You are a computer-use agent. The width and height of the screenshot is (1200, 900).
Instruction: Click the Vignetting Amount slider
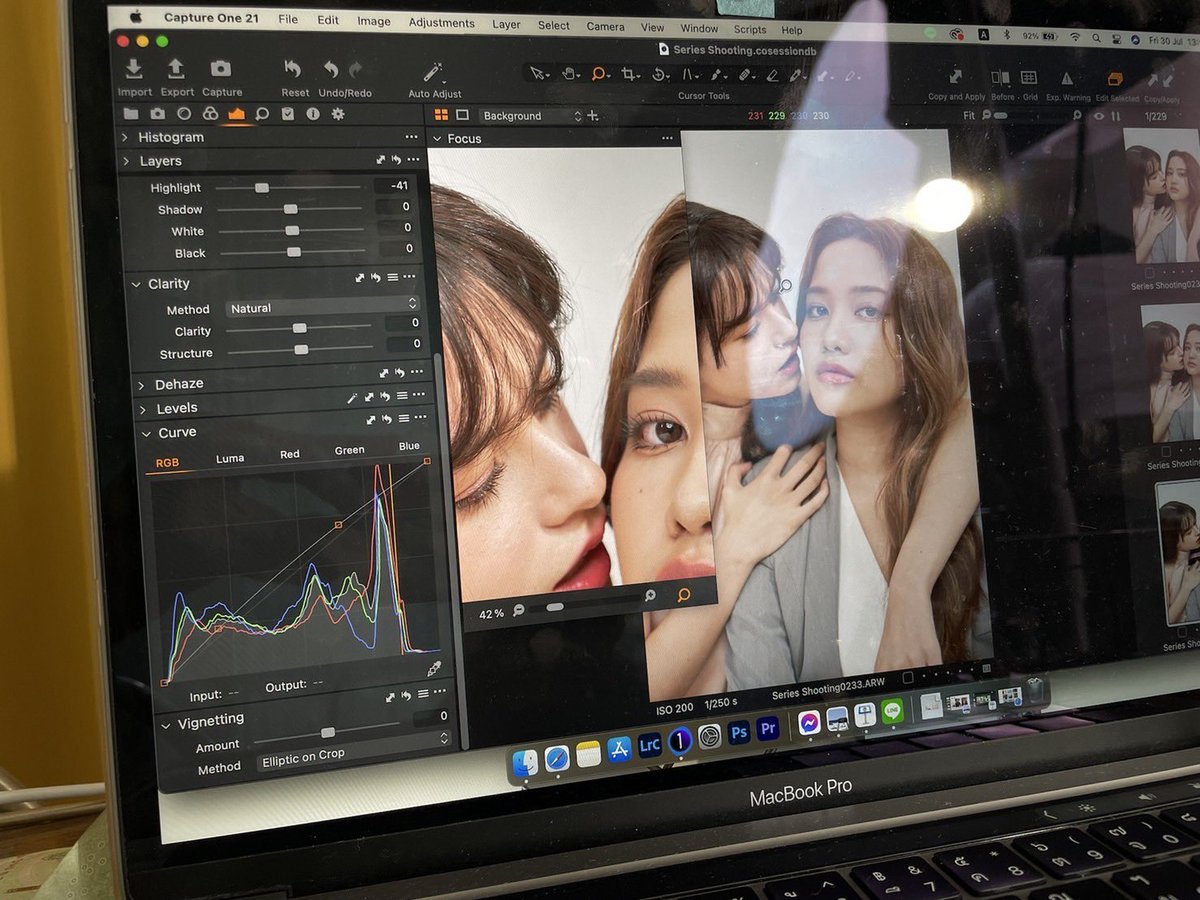pyautogui.click(x=327, y=732)
